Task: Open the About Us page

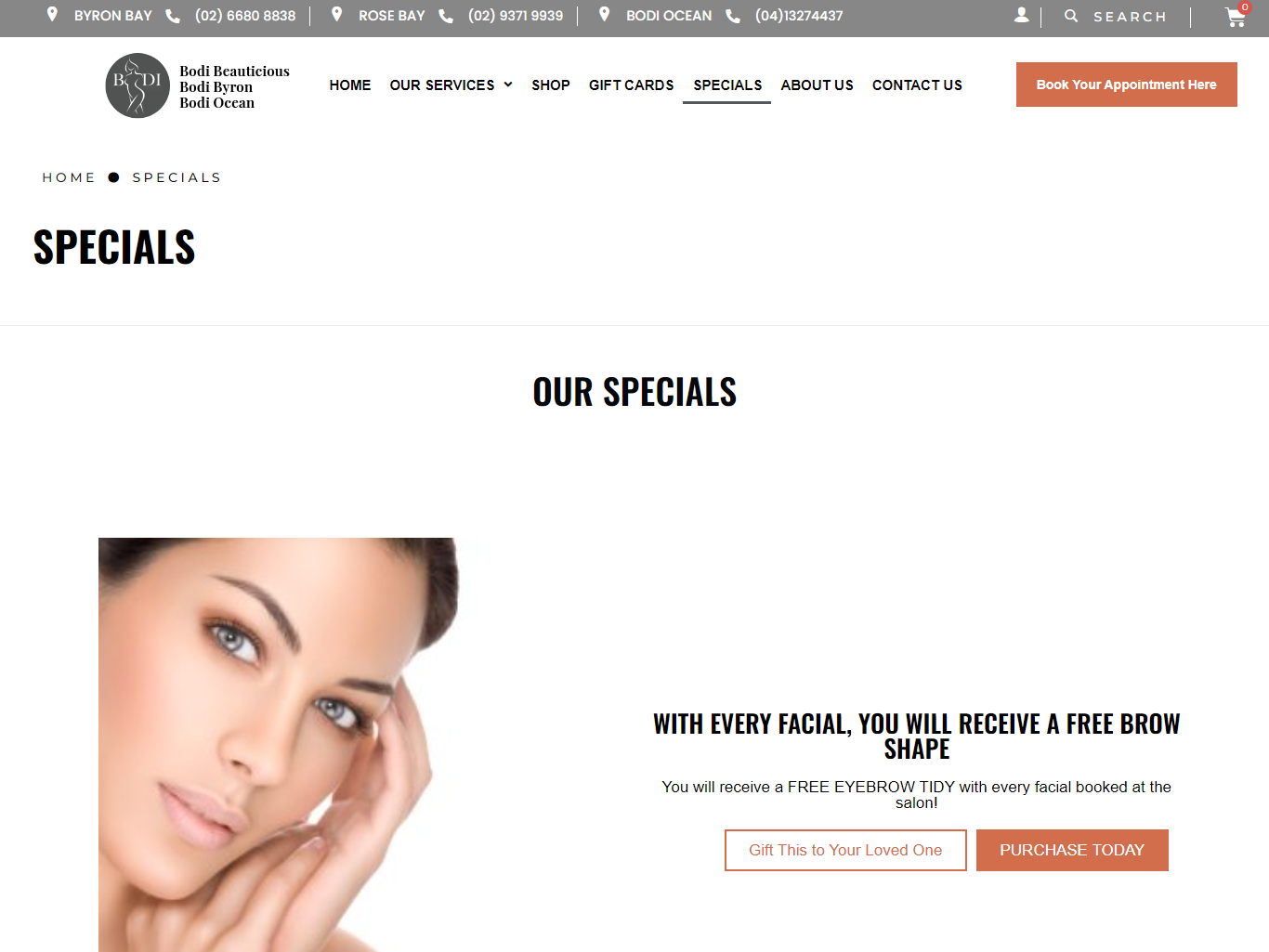Action: [818, 85]
